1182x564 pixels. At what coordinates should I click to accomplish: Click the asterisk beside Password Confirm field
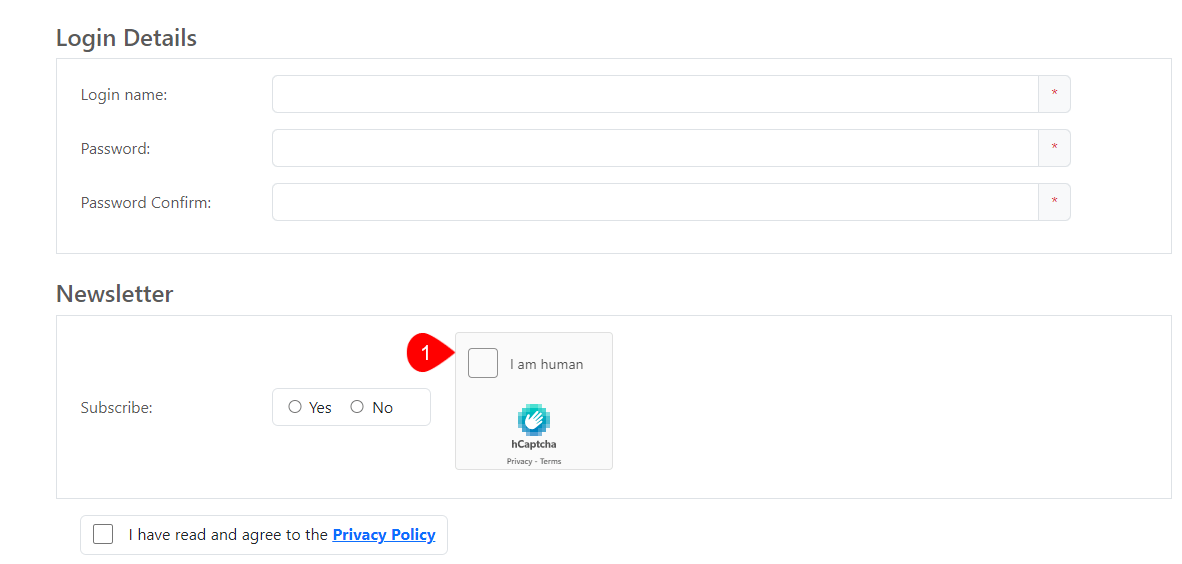(x=1054, y=202)
